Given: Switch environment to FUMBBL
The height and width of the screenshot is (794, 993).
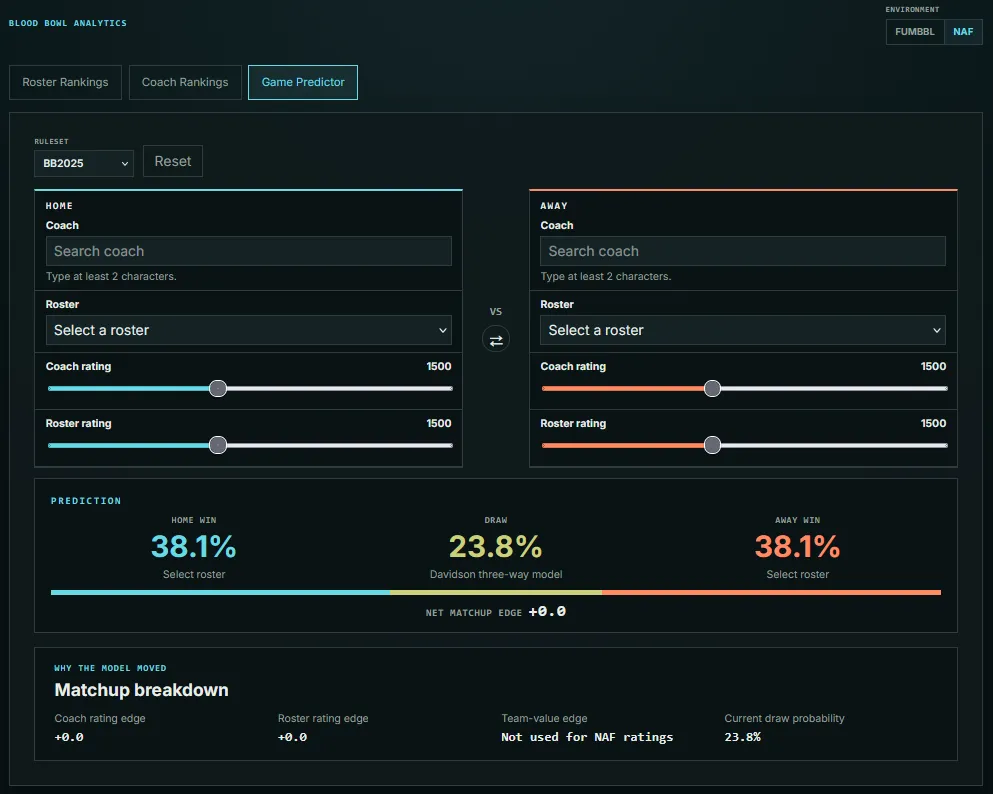Looking at the screenshot, I should [x=914, y=32].
